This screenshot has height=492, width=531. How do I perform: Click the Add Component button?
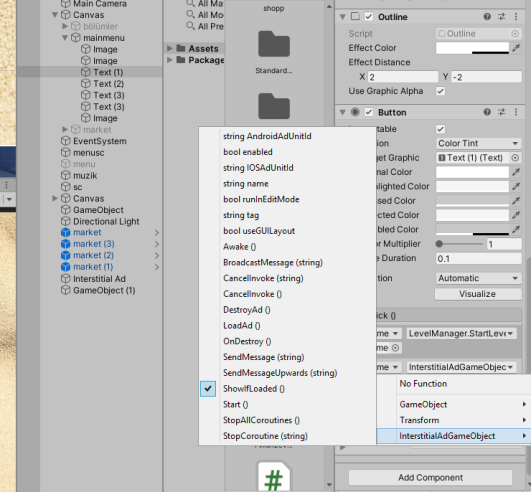tap(430, 477)
